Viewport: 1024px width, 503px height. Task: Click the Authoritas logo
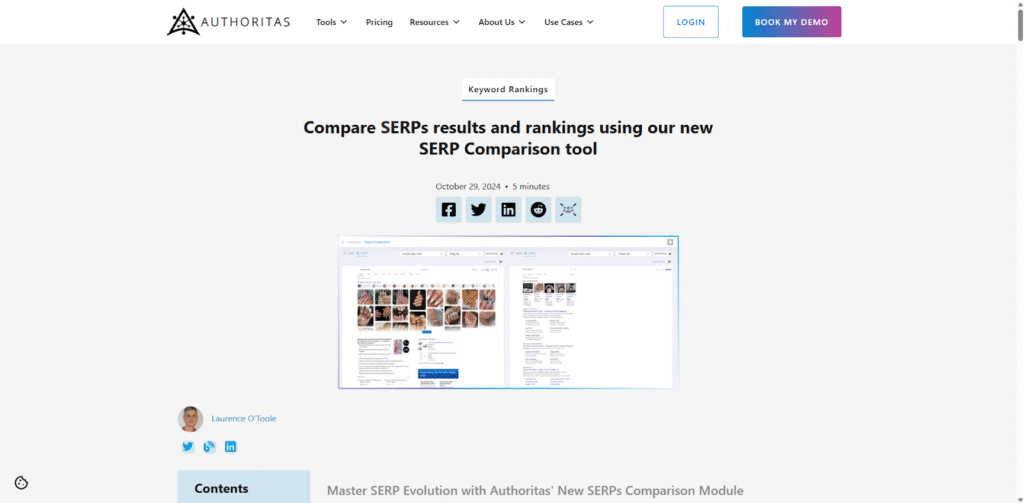229,22
